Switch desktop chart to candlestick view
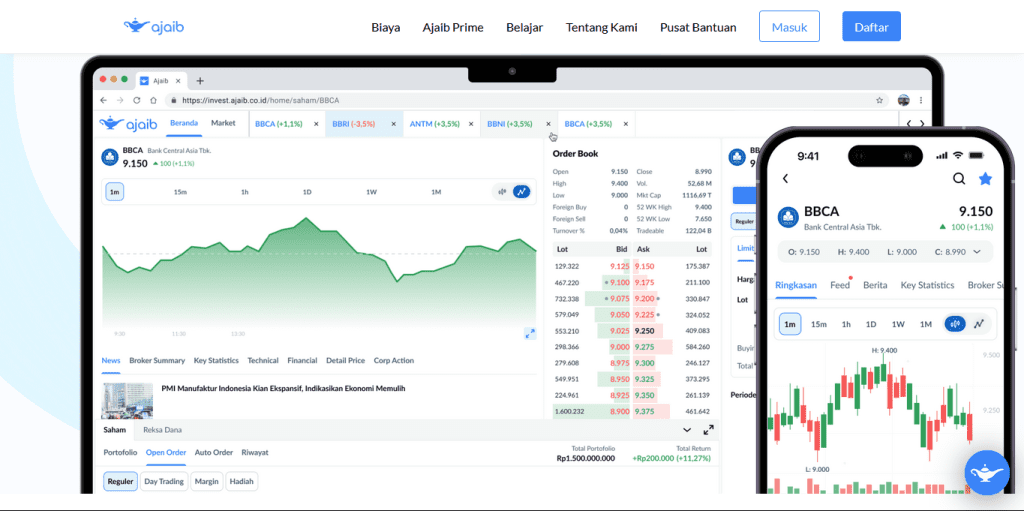This screenshot has height=511, width=1024. click(x=502, y=191)
